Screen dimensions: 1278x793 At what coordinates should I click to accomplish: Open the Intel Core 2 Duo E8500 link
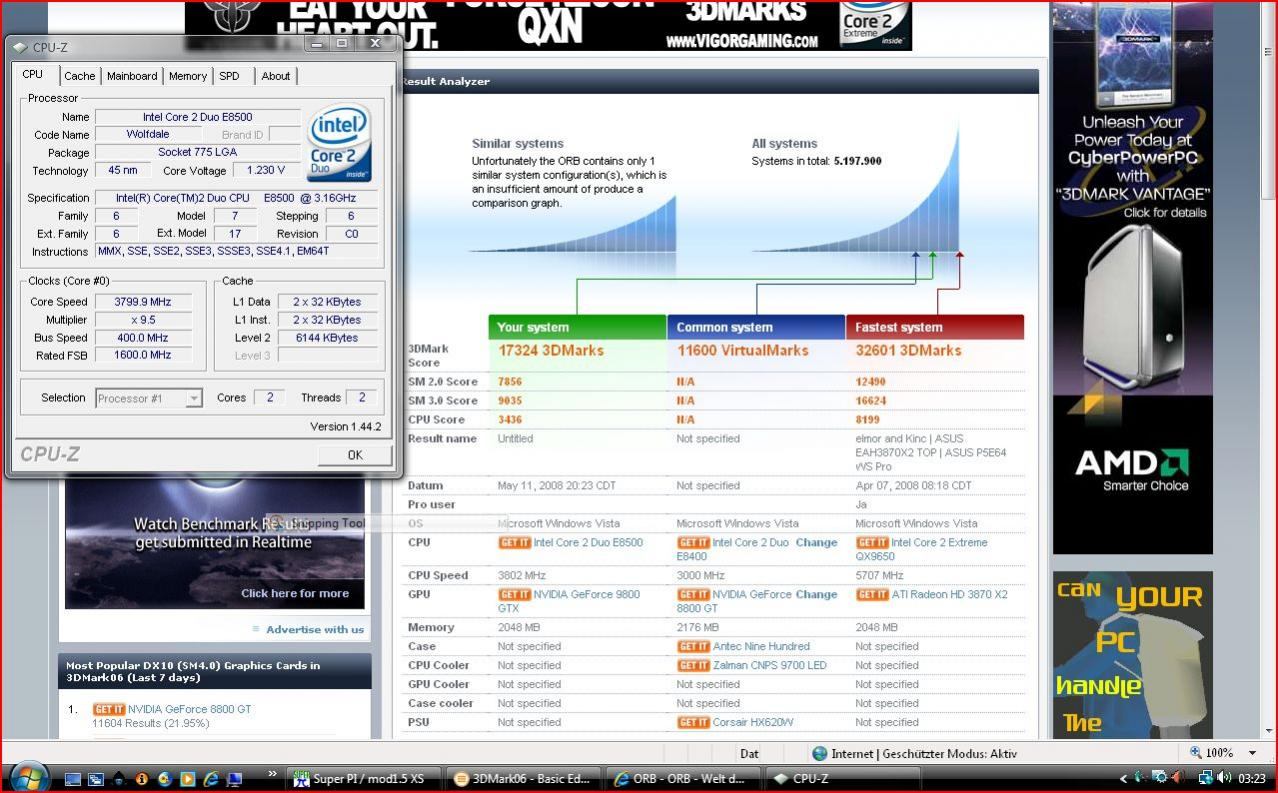[x=588, y=543]
